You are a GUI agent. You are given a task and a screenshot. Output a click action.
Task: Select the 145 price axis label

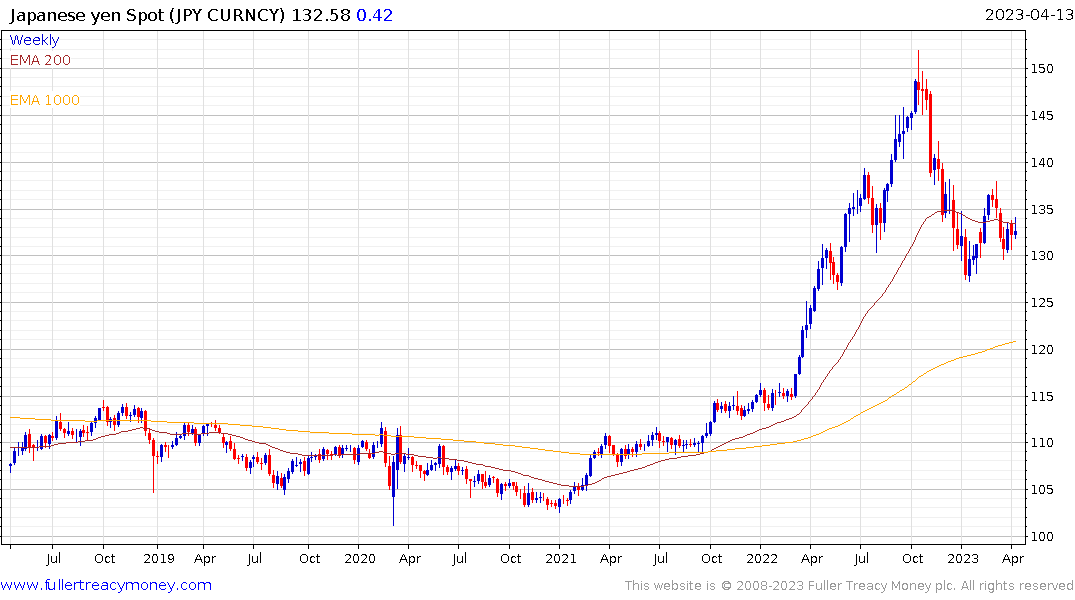click(1042, 115)
